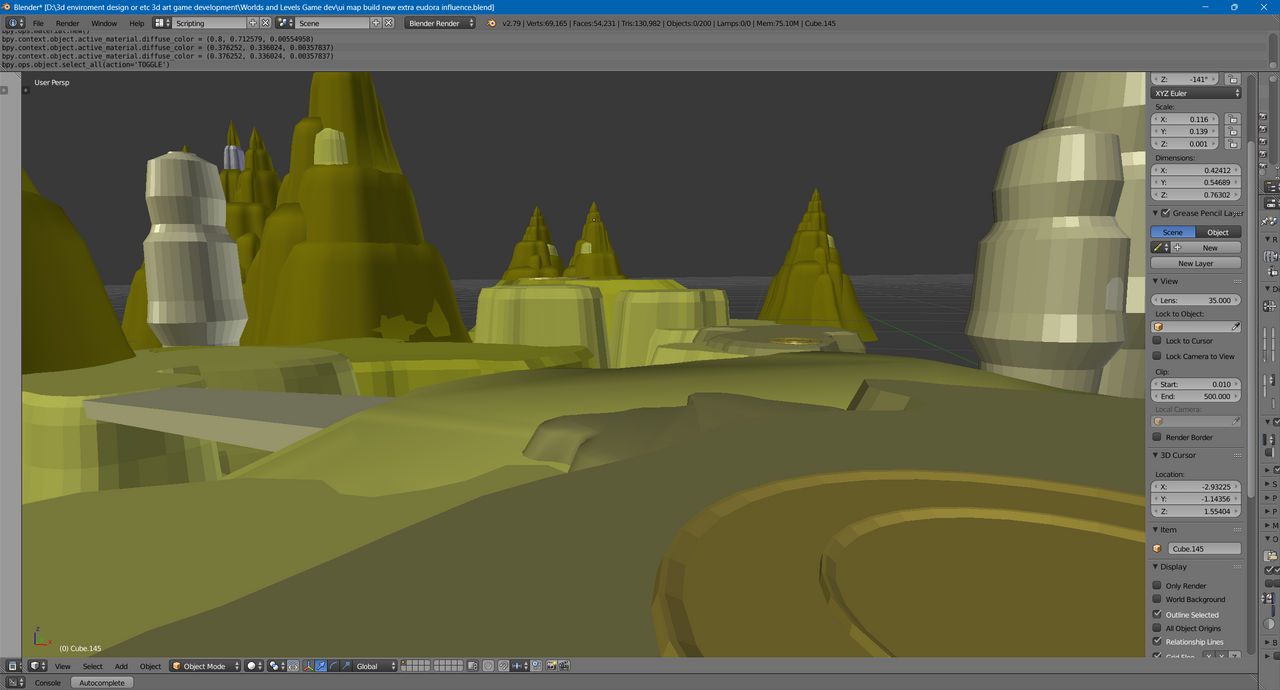
Task: Click the Cube.145 item name field
Action: point(1204,548)
